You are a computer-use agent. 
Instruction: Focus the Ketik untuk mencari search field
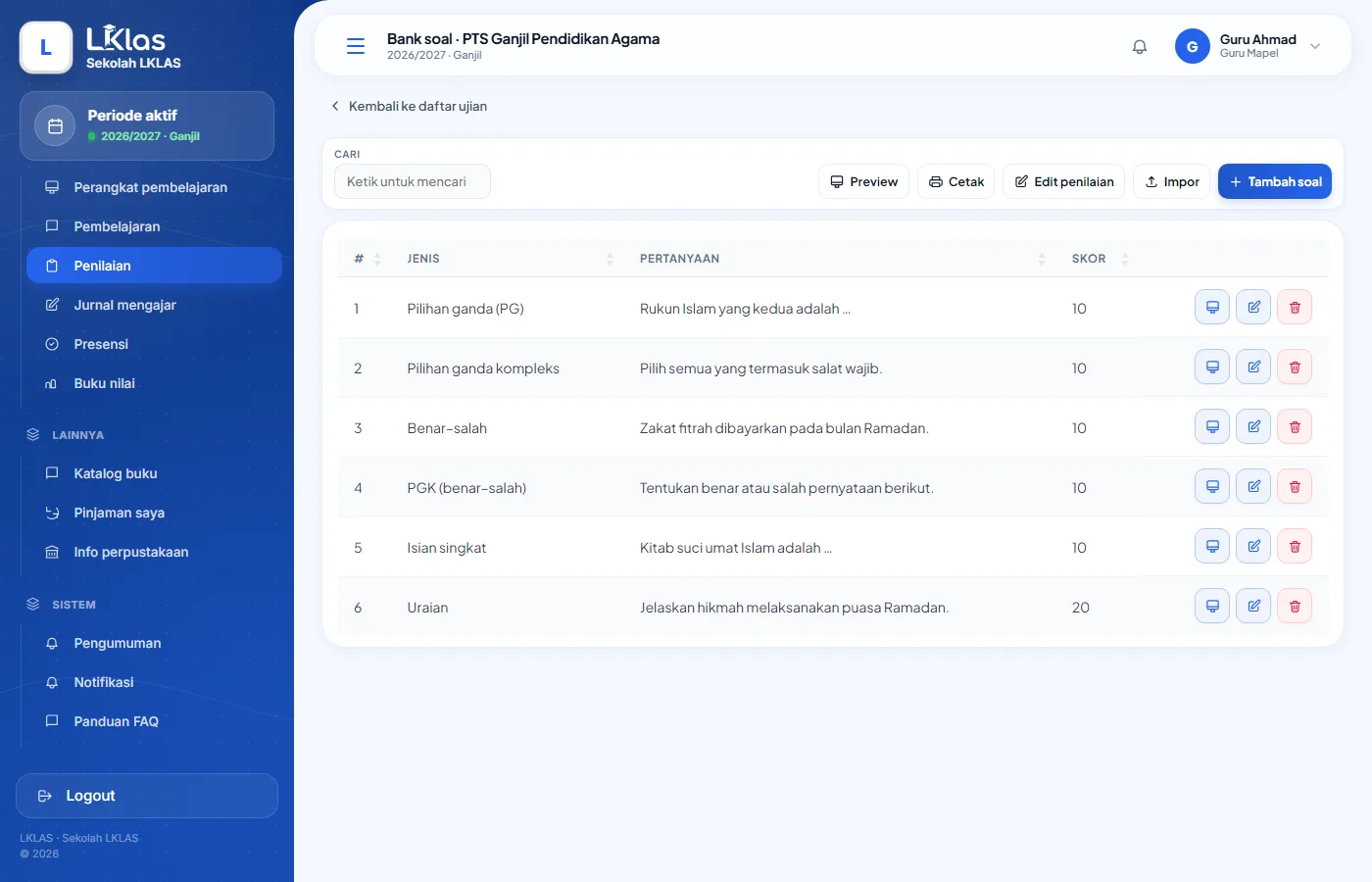pyautogui.click(x=413, y=181)
